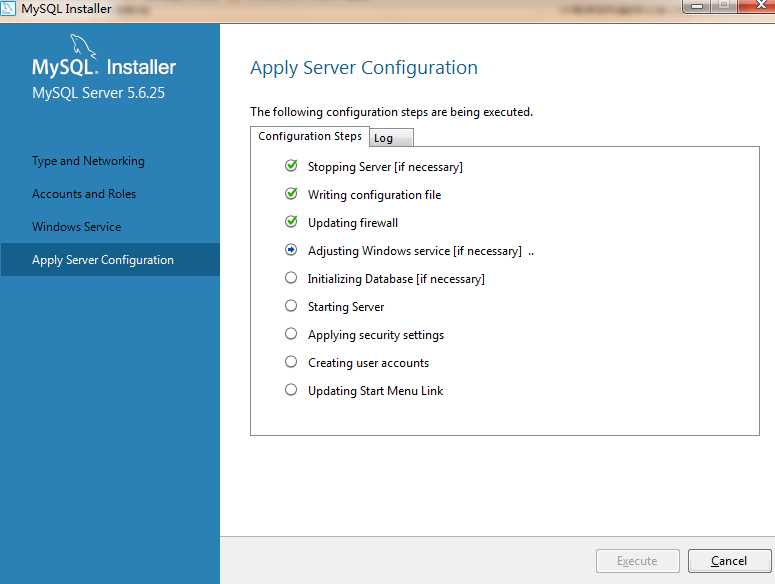
Task: Switch to the Log tab
Action: (x=391, y=138)
